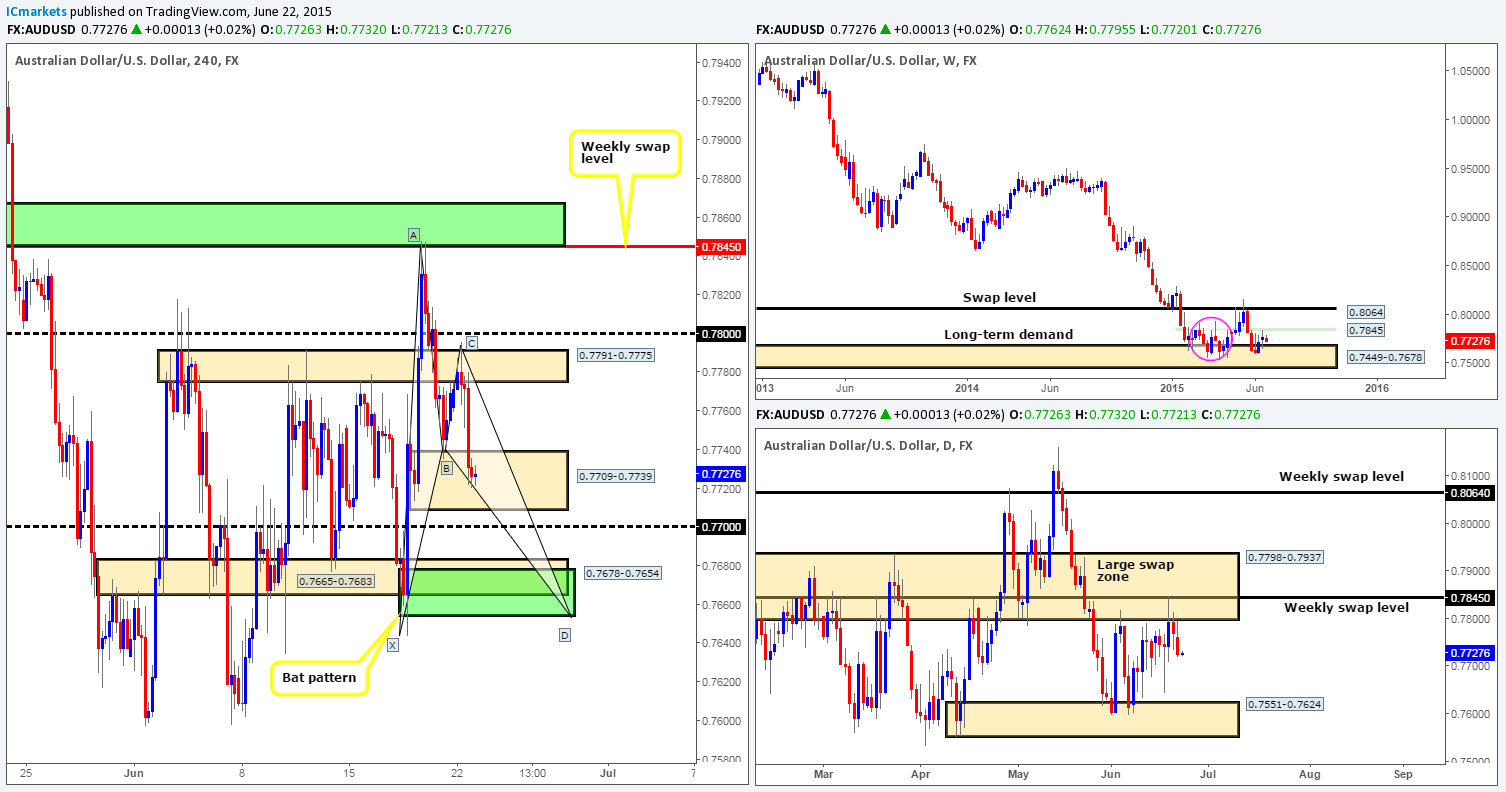Click the blue 0.77276 price label on daily chart
This screenshot has height=792, width=1506.
point(1472,653)
